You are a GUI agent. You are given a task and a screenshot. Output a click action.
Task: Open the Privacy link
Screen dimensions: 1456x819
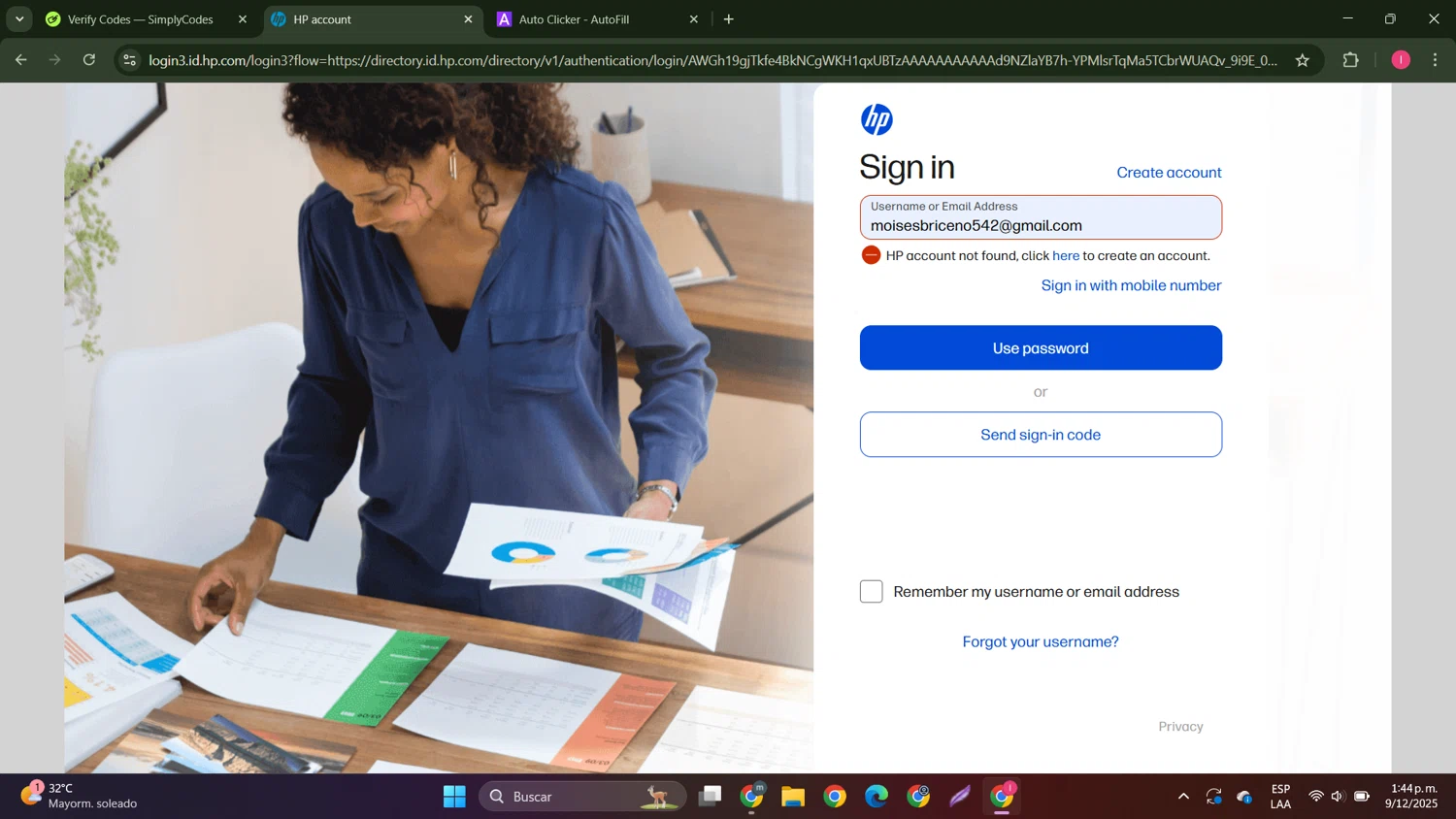pyautogui.click(x=1180, y=727)
